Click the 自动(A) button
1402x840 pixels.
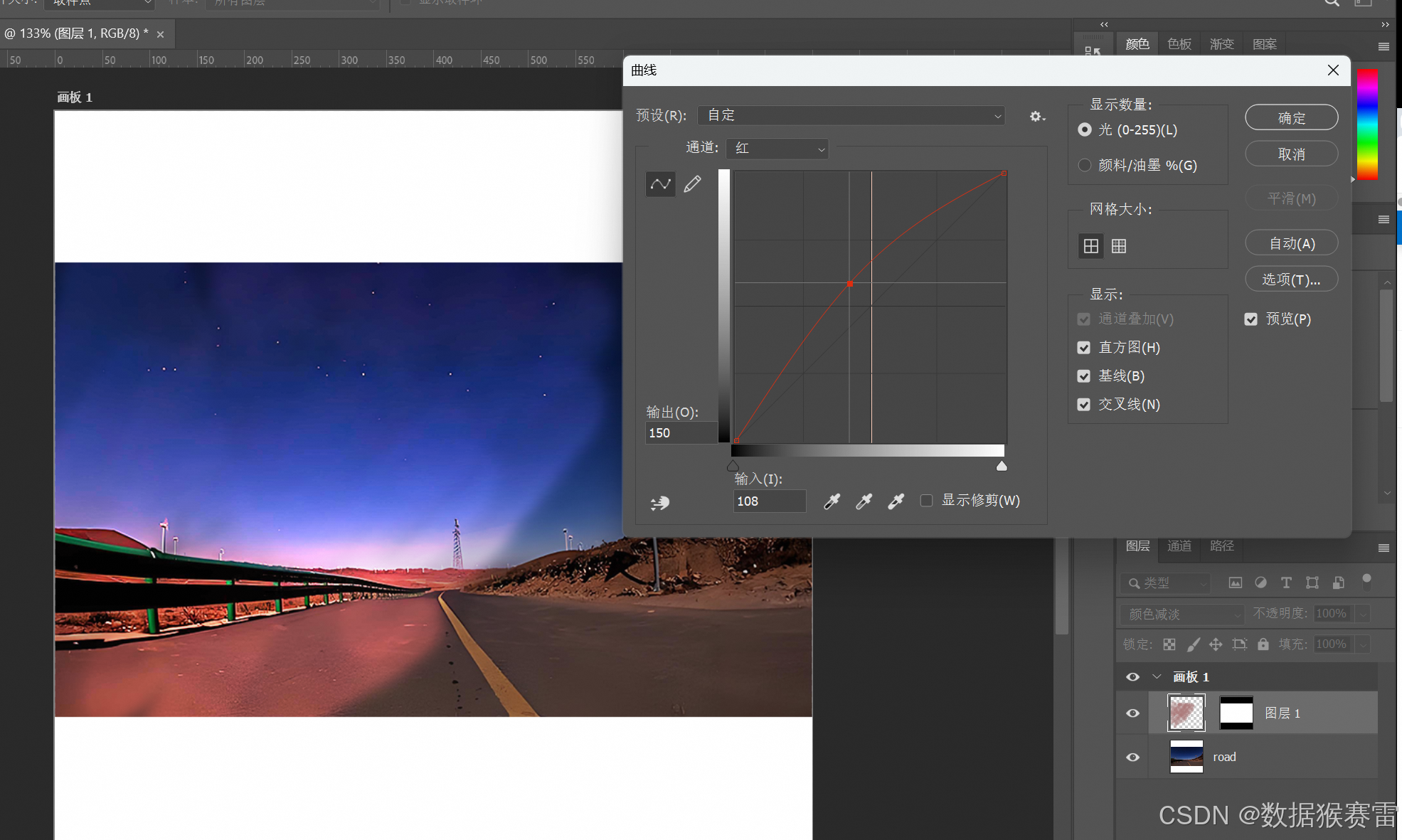tap(1290, 243)
